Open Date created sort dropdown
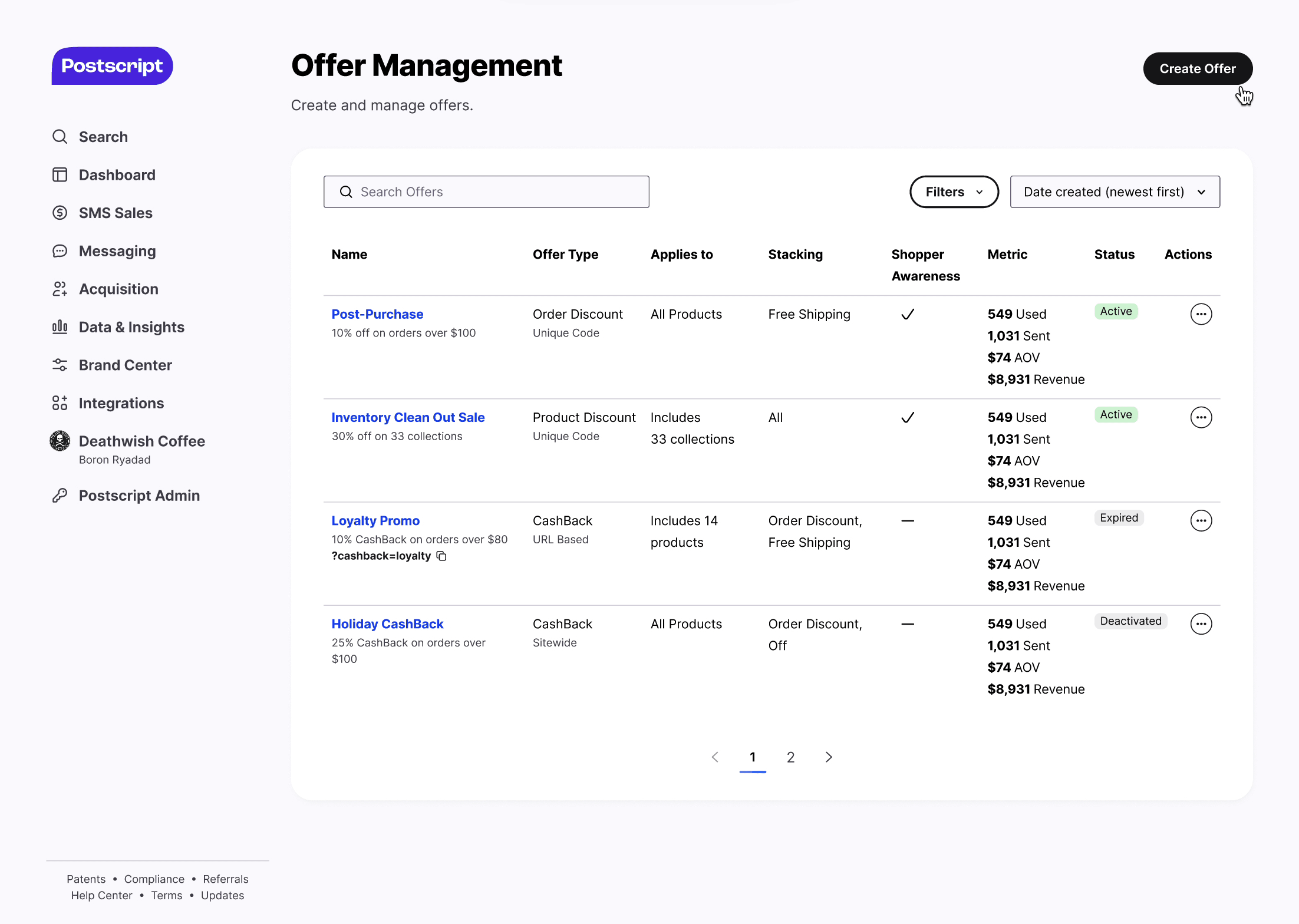 click(x=1114, y=192)
